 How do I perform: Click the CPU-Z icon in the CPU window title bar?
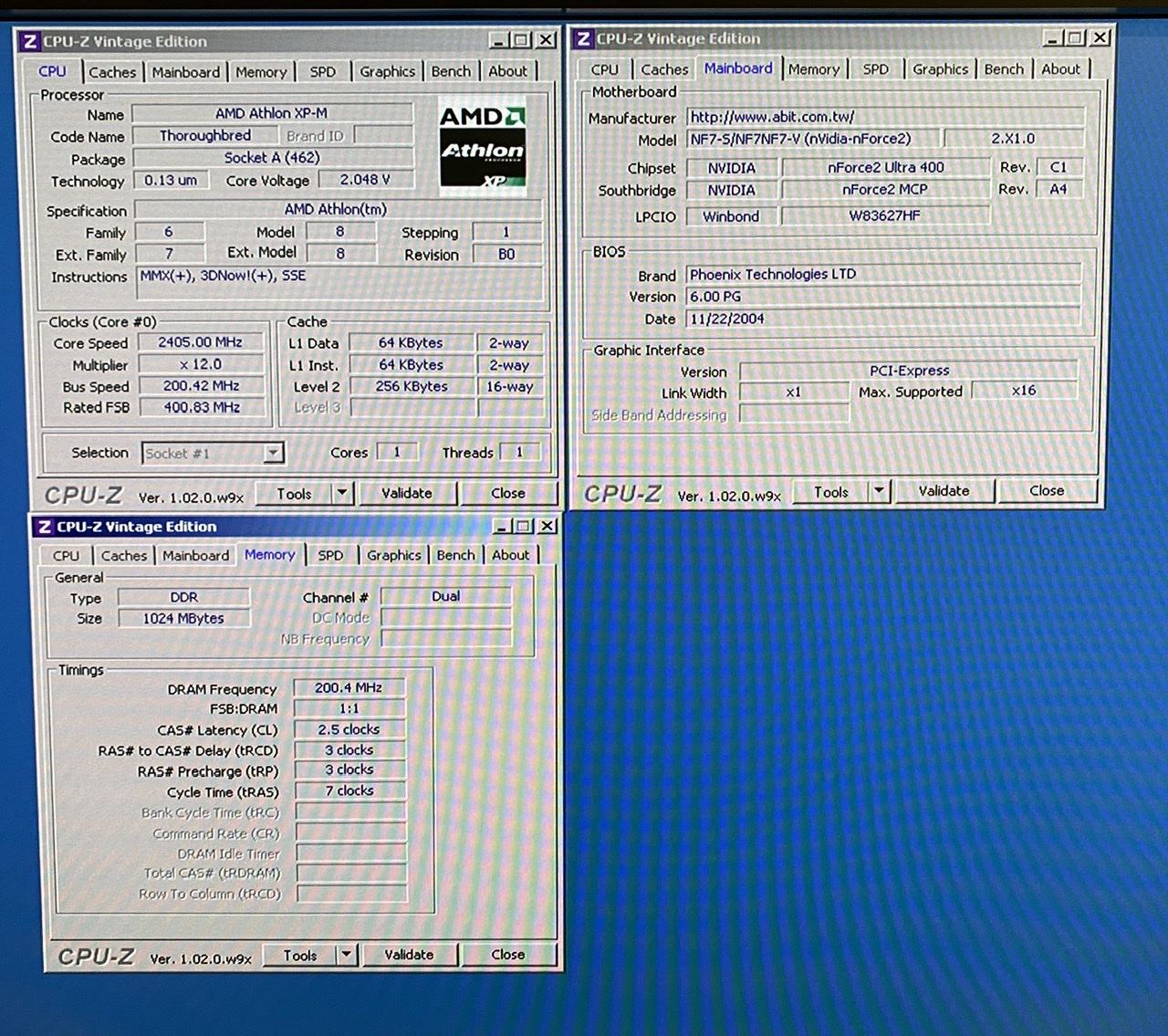tap(29, 41)
